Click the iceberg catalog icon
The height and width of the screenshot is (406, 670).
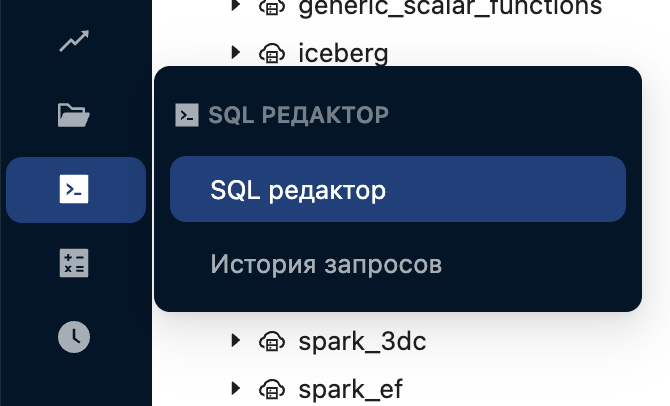click(x=271, y=53)
